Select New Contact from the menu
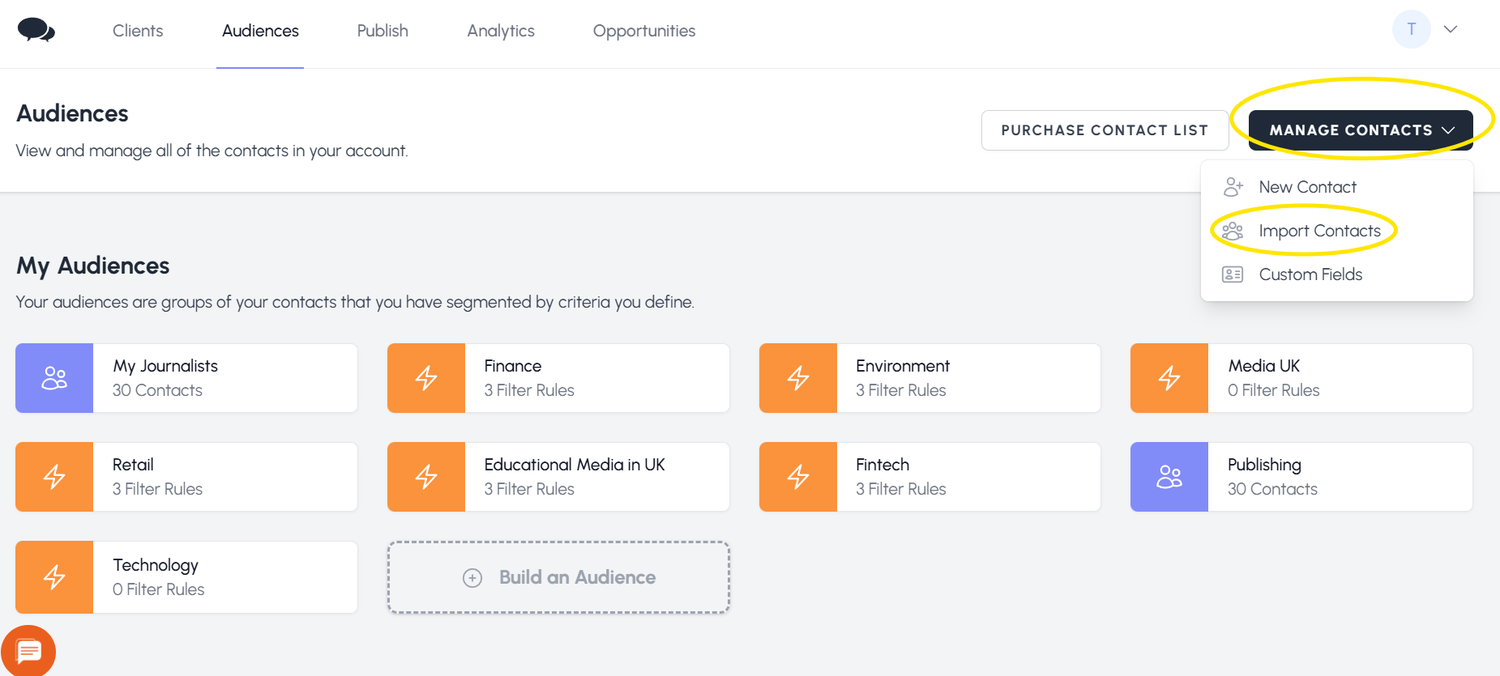This screenshot has width=1500, height=676. (1307, 187)
